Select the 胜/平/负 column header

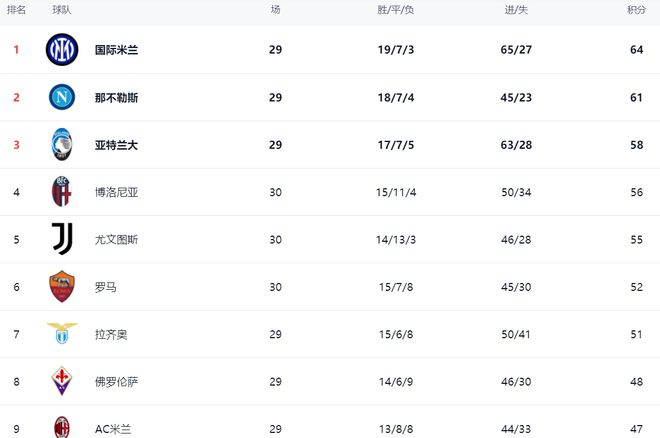point(395,10)
